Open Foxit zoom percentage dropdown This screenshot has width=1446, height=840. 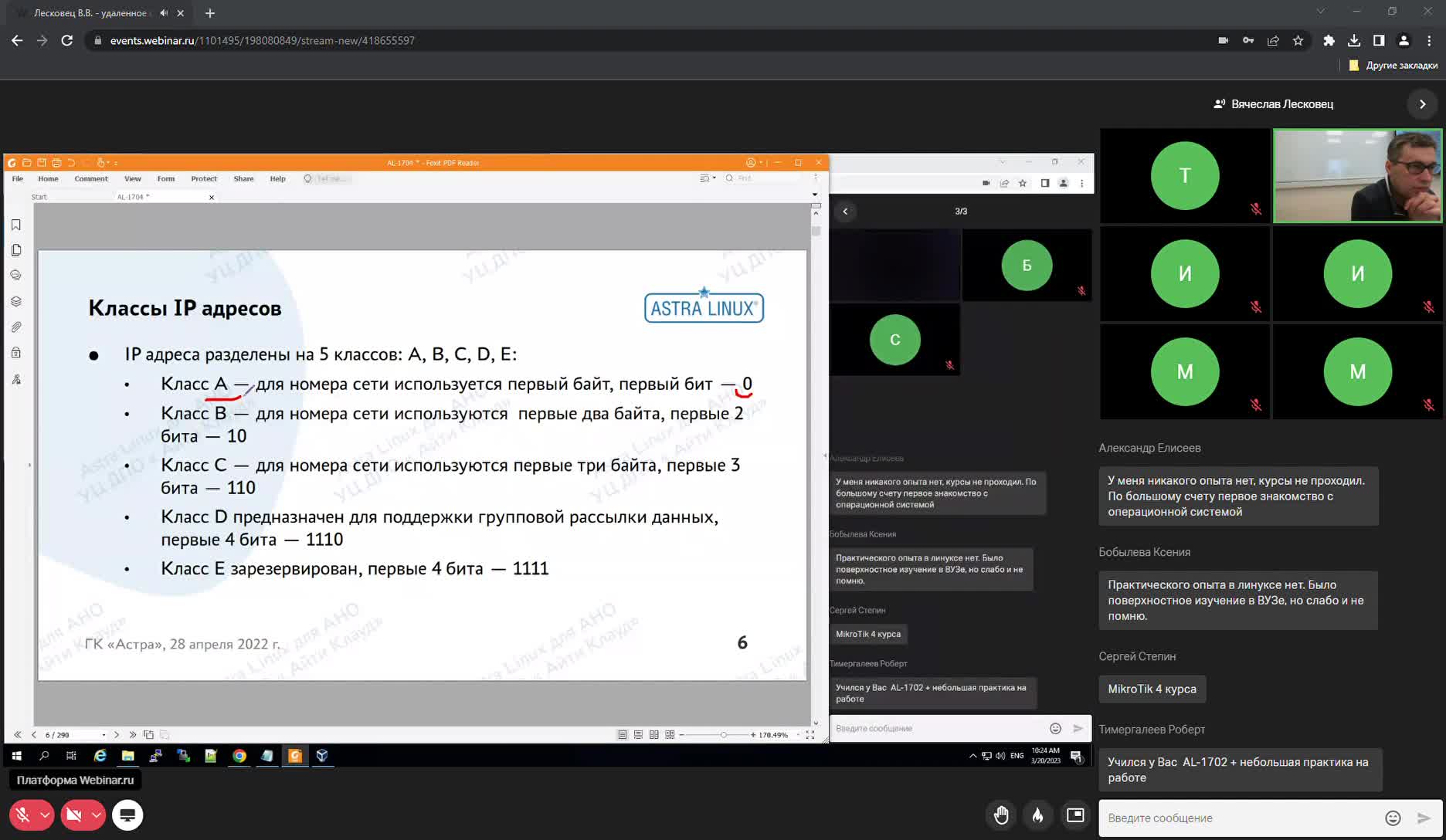click(797, 735)
